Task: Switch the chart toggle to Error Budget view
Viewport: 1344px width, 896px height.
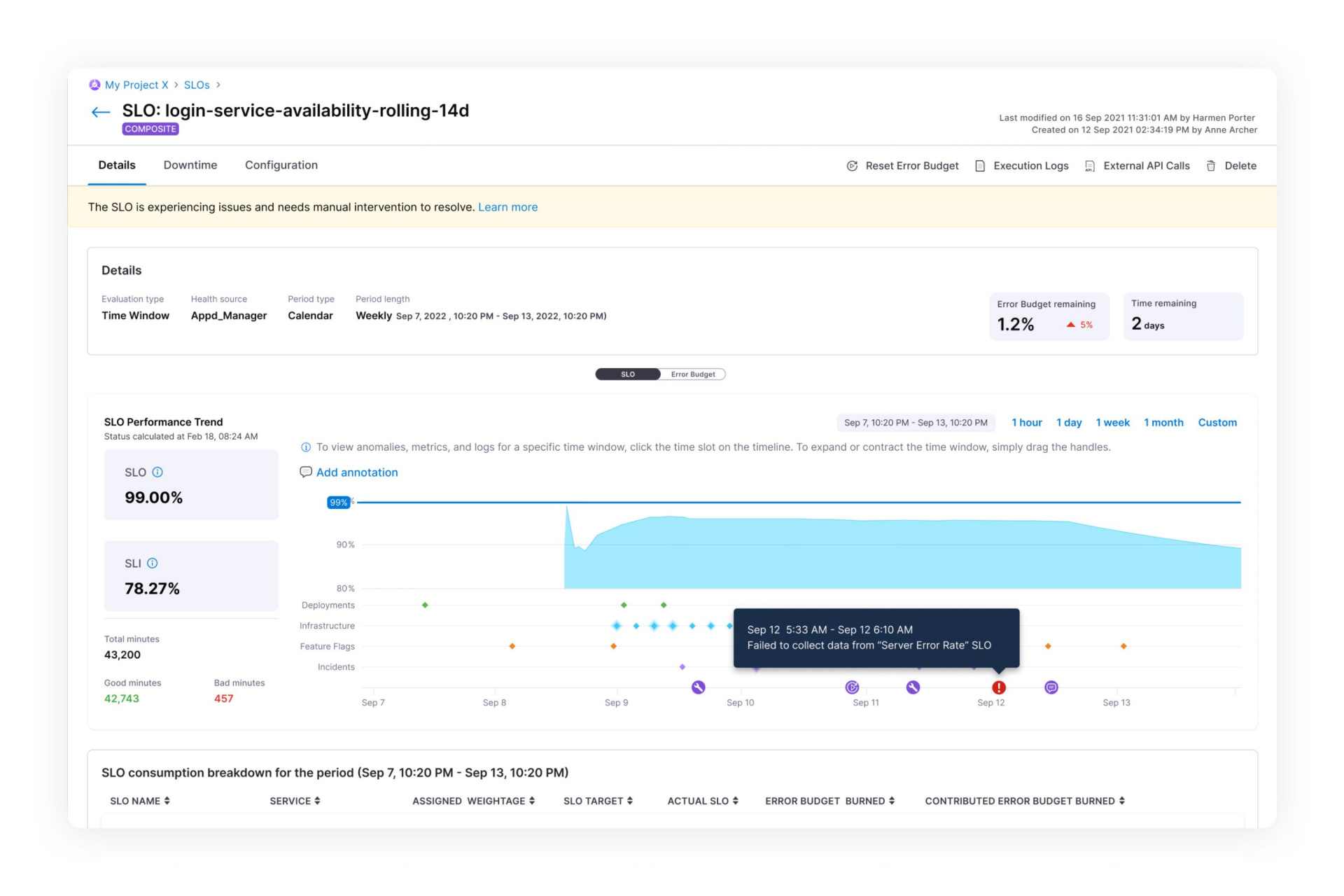Action: click(x=692, y=374)
